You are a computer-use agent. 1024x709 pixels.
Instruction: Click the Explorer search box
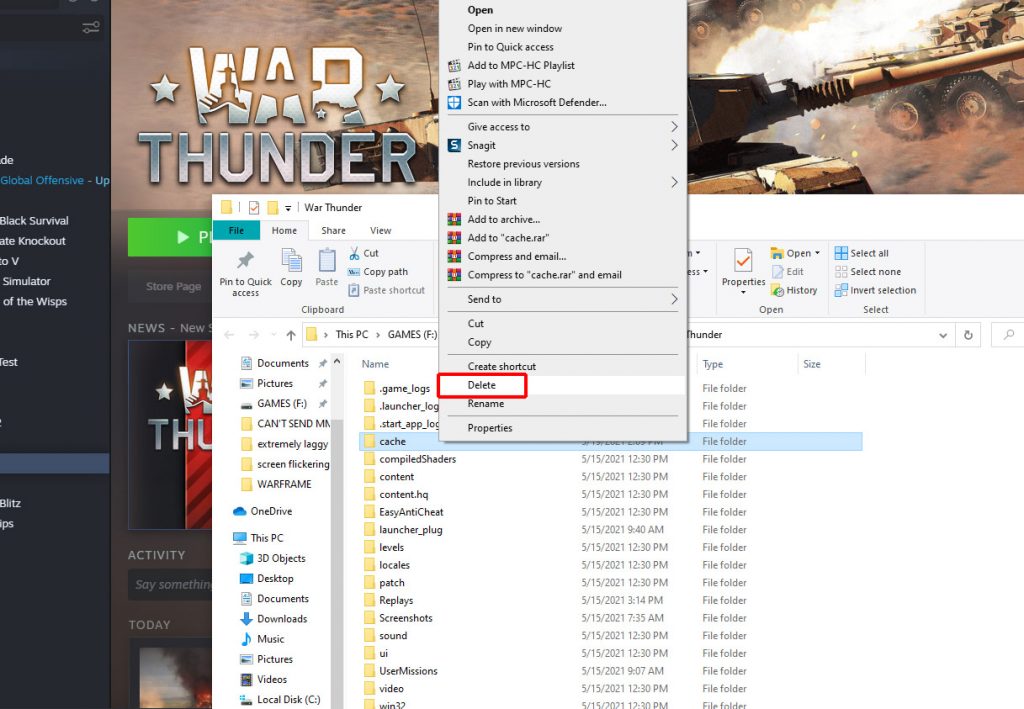[x=1008, y=335]
